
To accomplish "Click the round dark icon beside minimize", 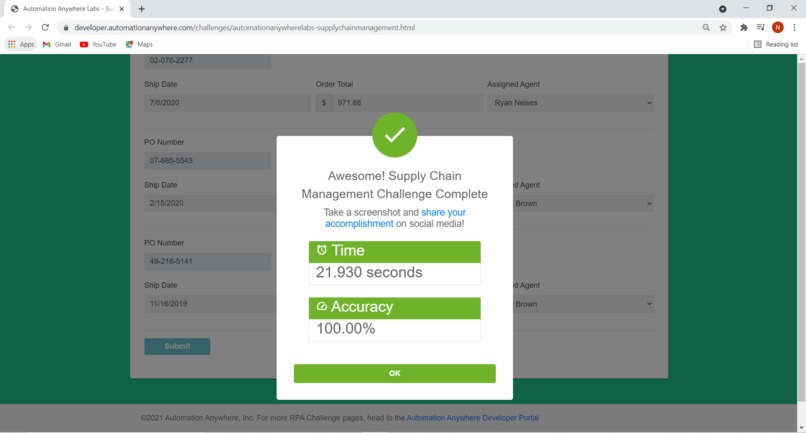I will click(723, 9).
